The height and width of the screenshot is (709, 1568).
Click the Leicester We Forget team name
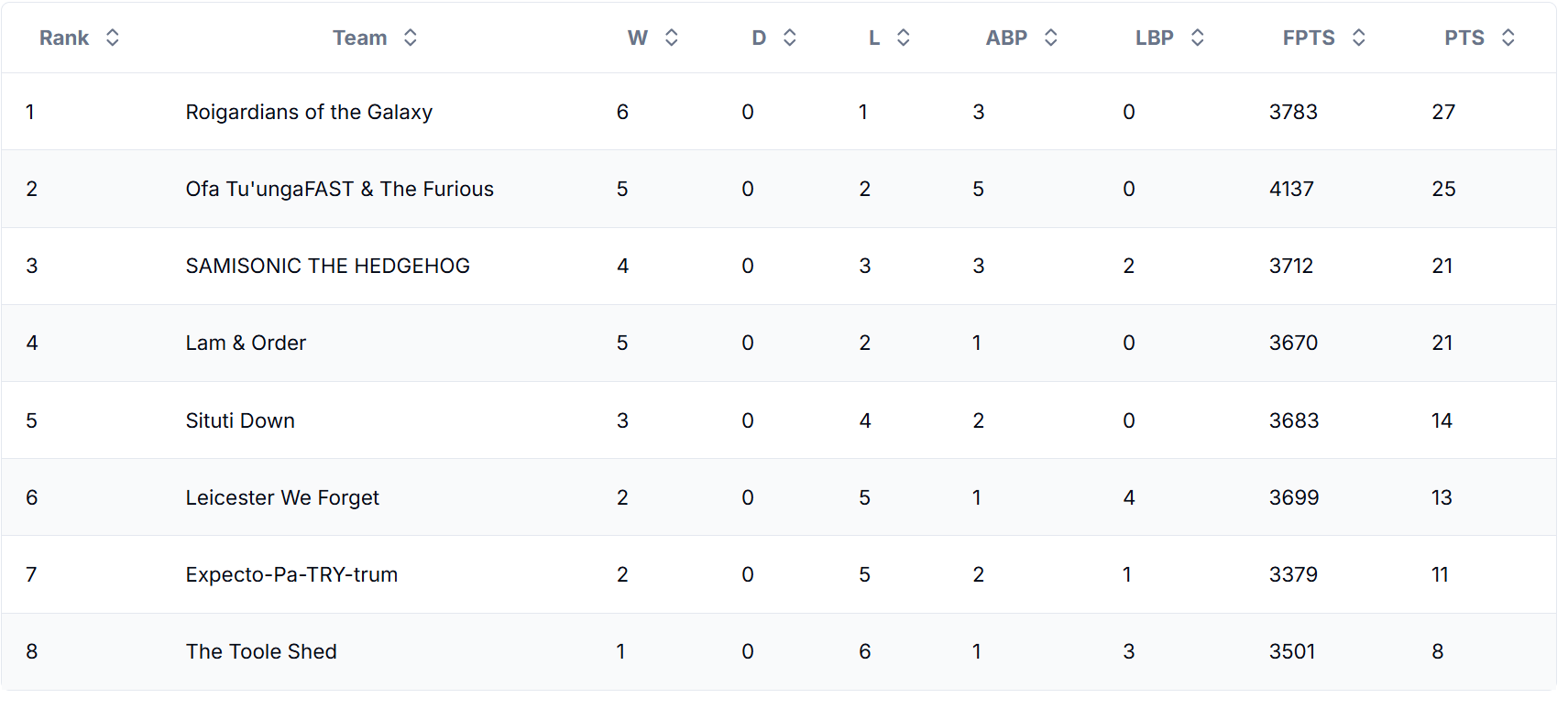click(282, 497)
